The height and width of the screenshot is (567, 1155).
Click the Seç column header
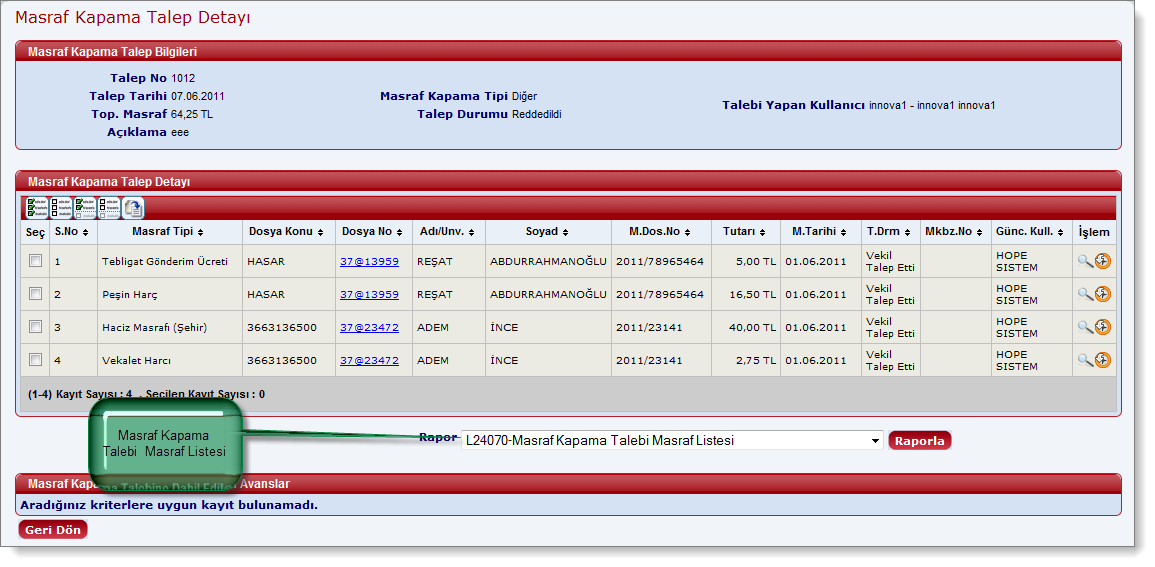tap(35, 232)
